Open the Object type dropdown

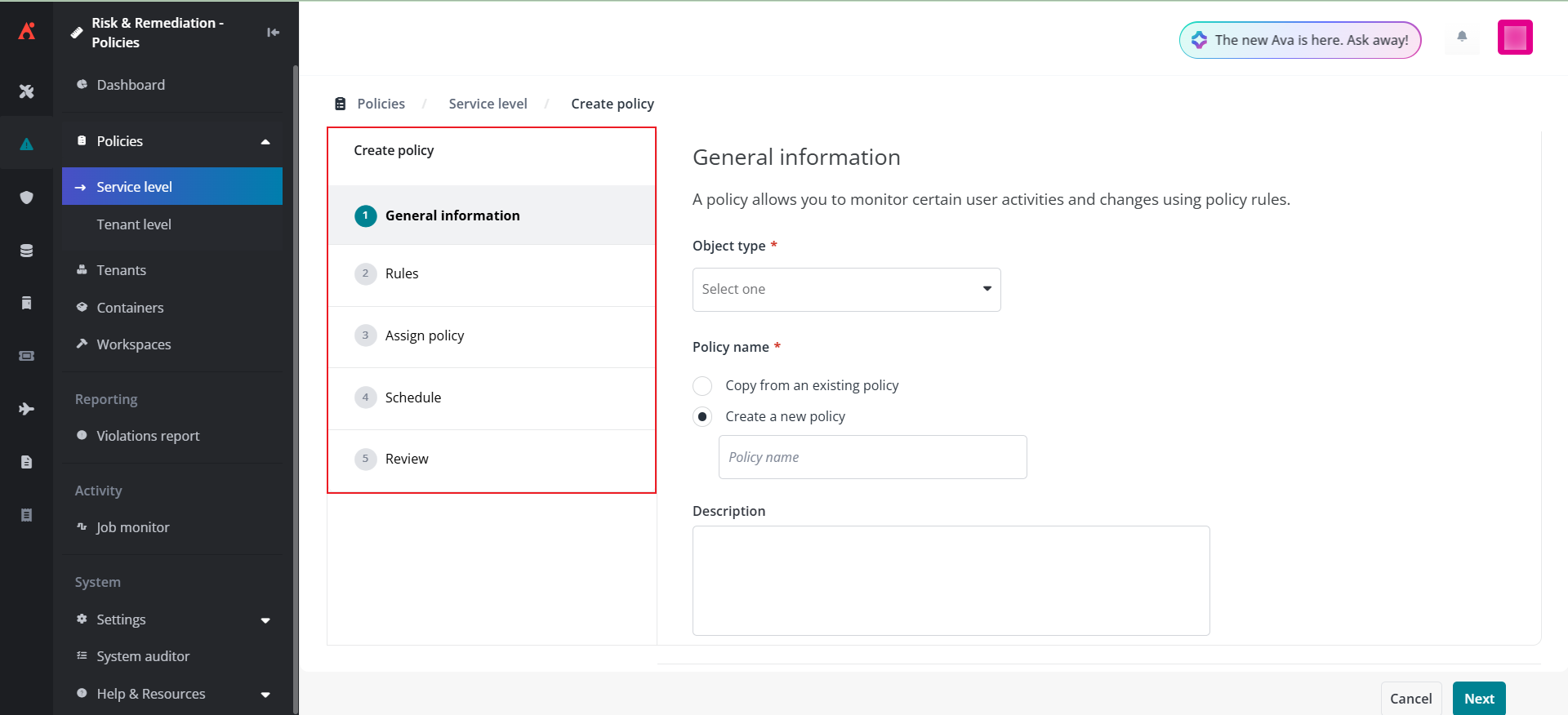click(846, 290)
